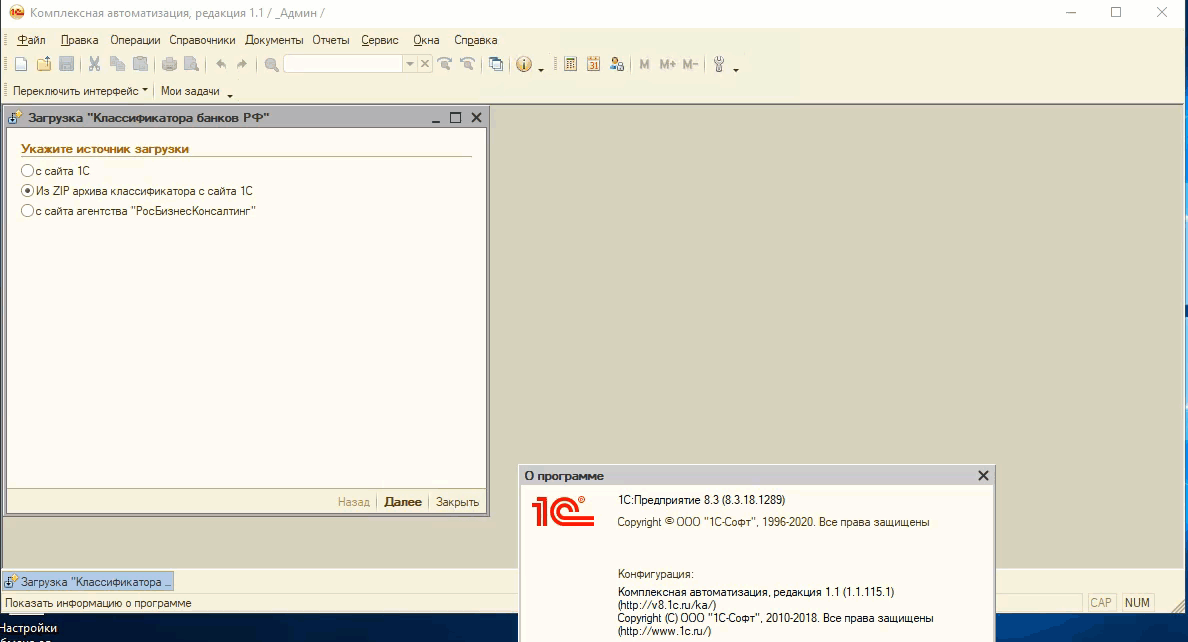Click the Open file folder icon

point(44,64)
